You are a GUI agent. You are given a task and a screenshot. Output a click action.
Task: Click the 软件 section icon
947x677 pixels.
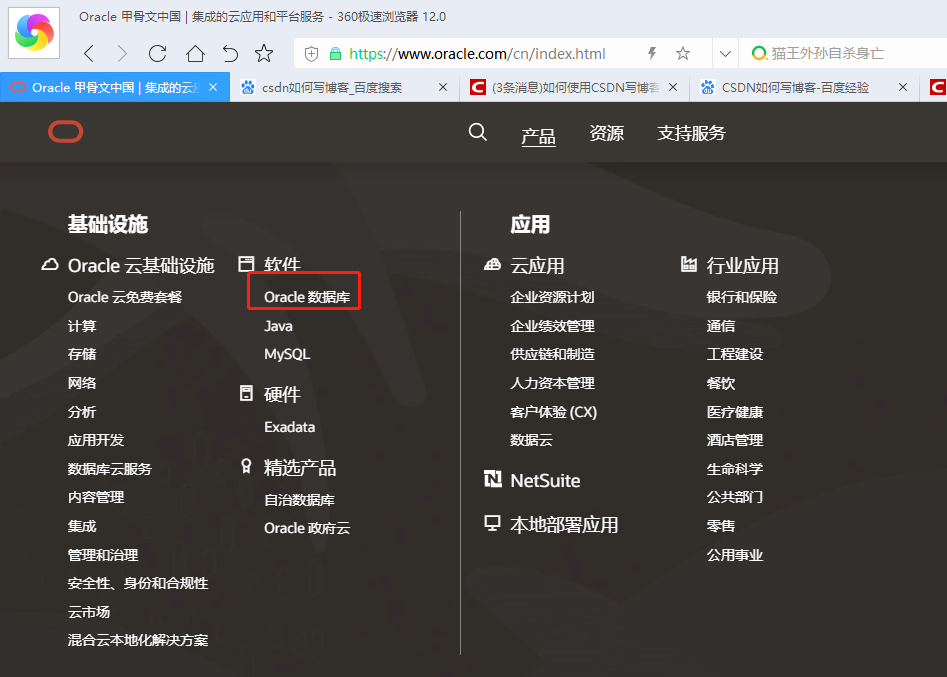tap(246, 262)
